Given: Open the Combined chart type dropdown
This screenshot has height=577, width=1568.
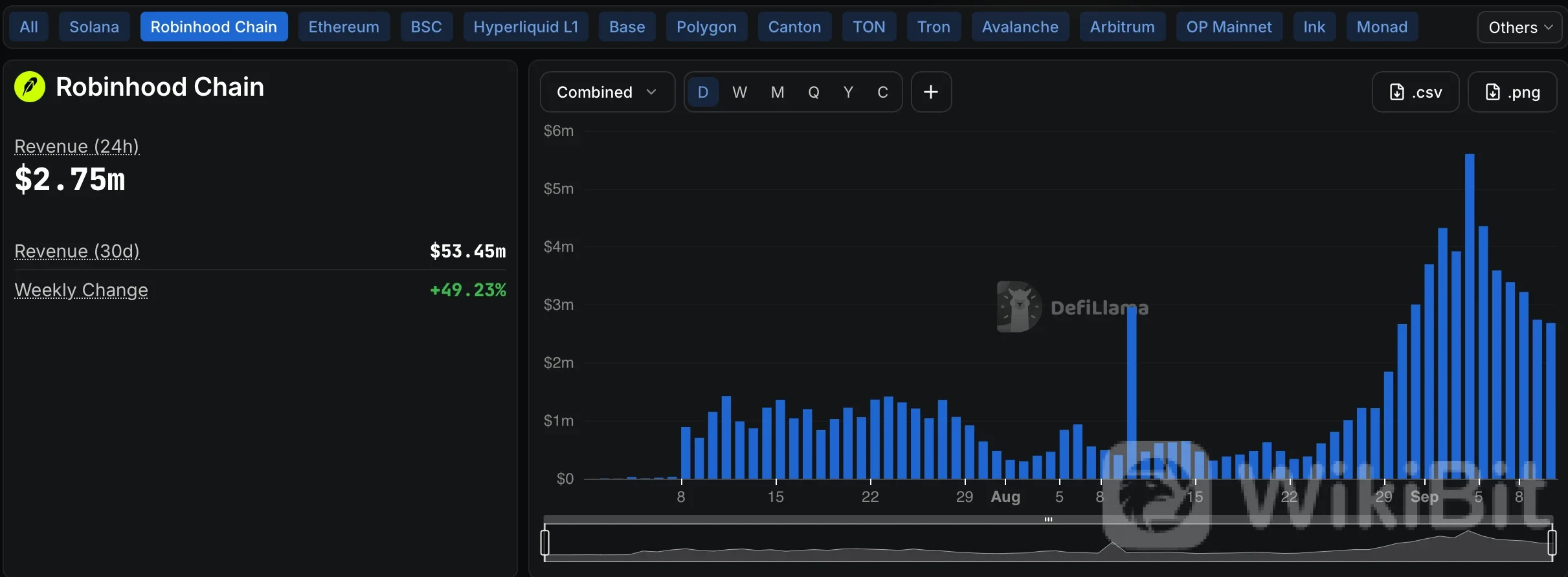Looking at the screenshot, I should click(607, 92).
